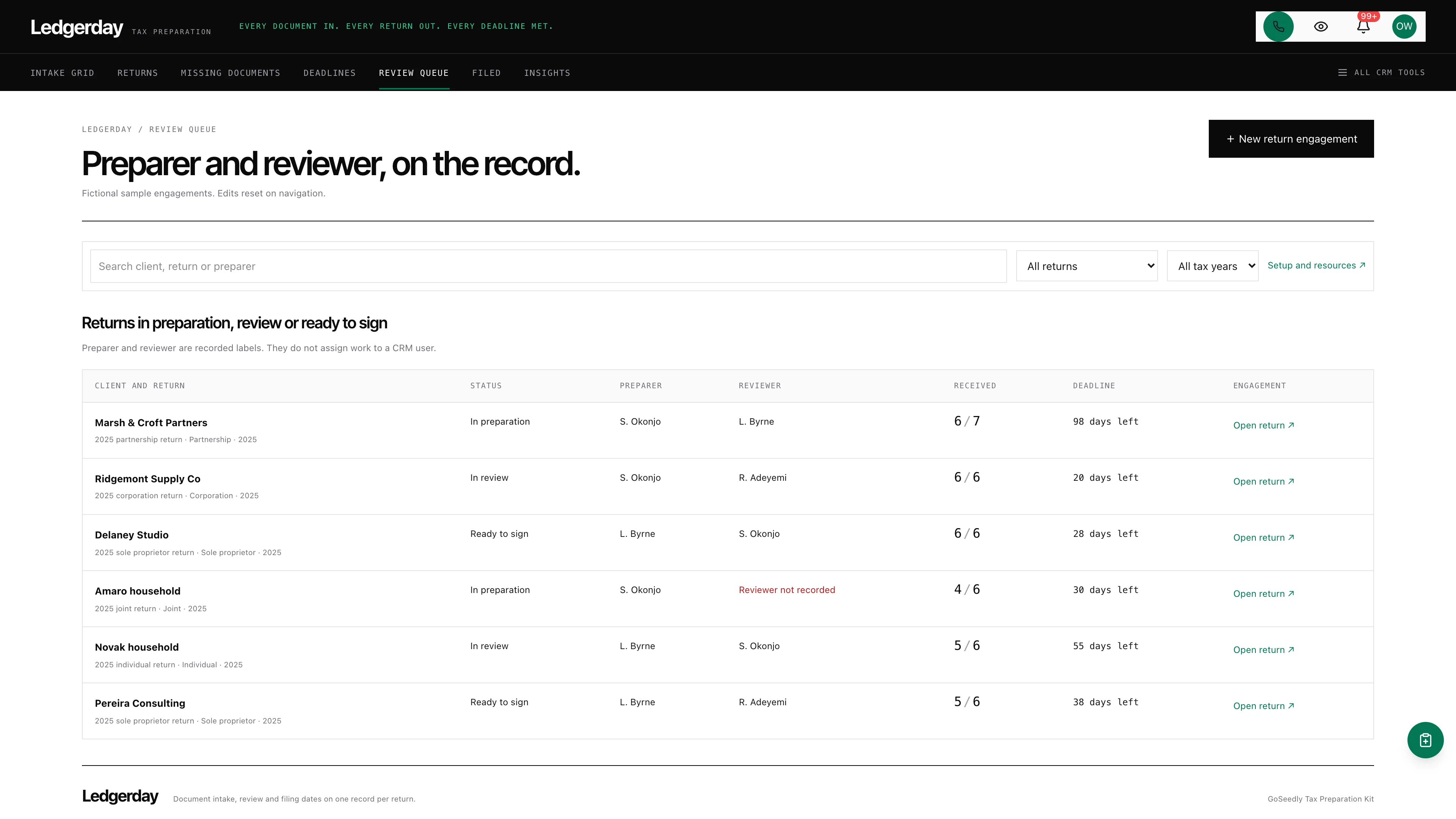Click Delaney Studio client name

coord(132,535)
